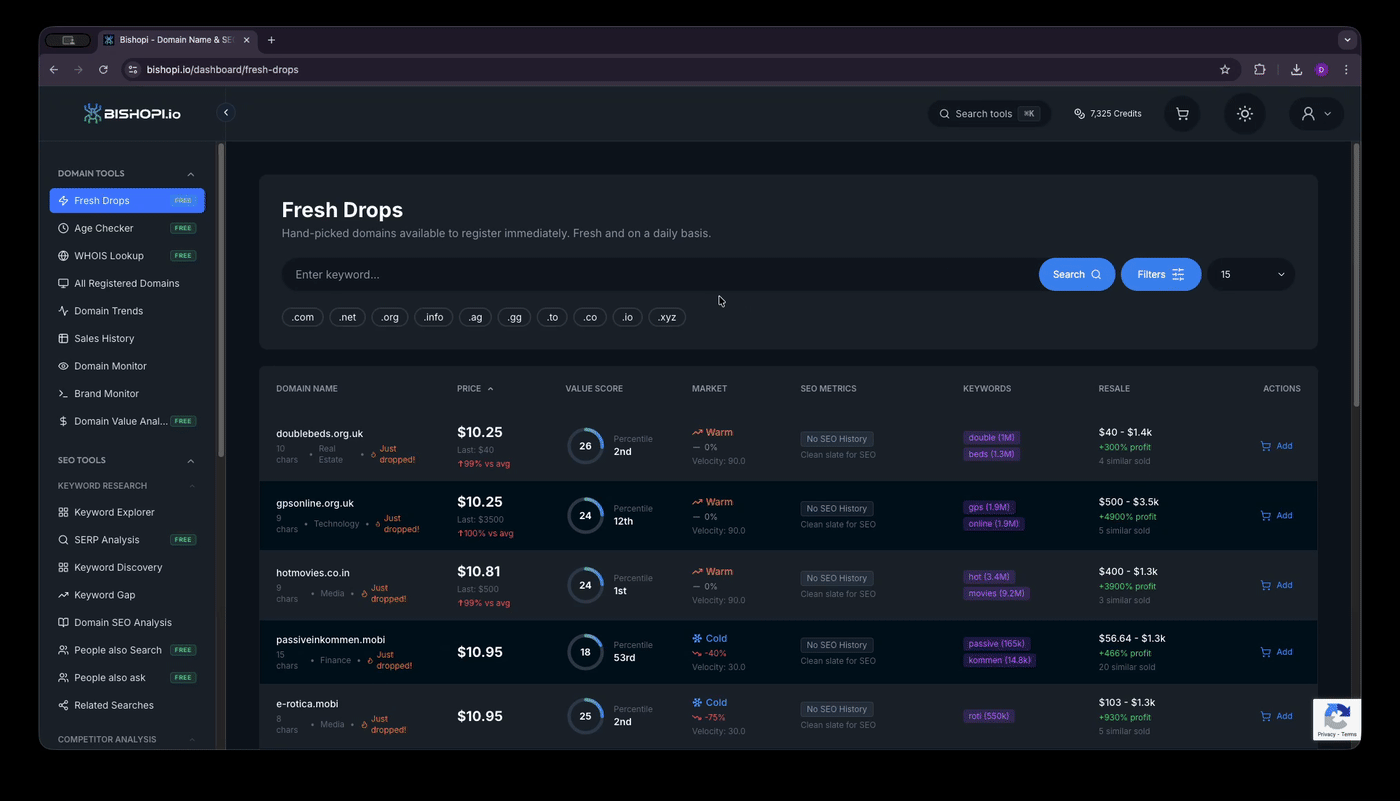Click the Price column sort header
Image resolution: width=1400 pixels, height=801 pixels.
[x=474, y=388]
